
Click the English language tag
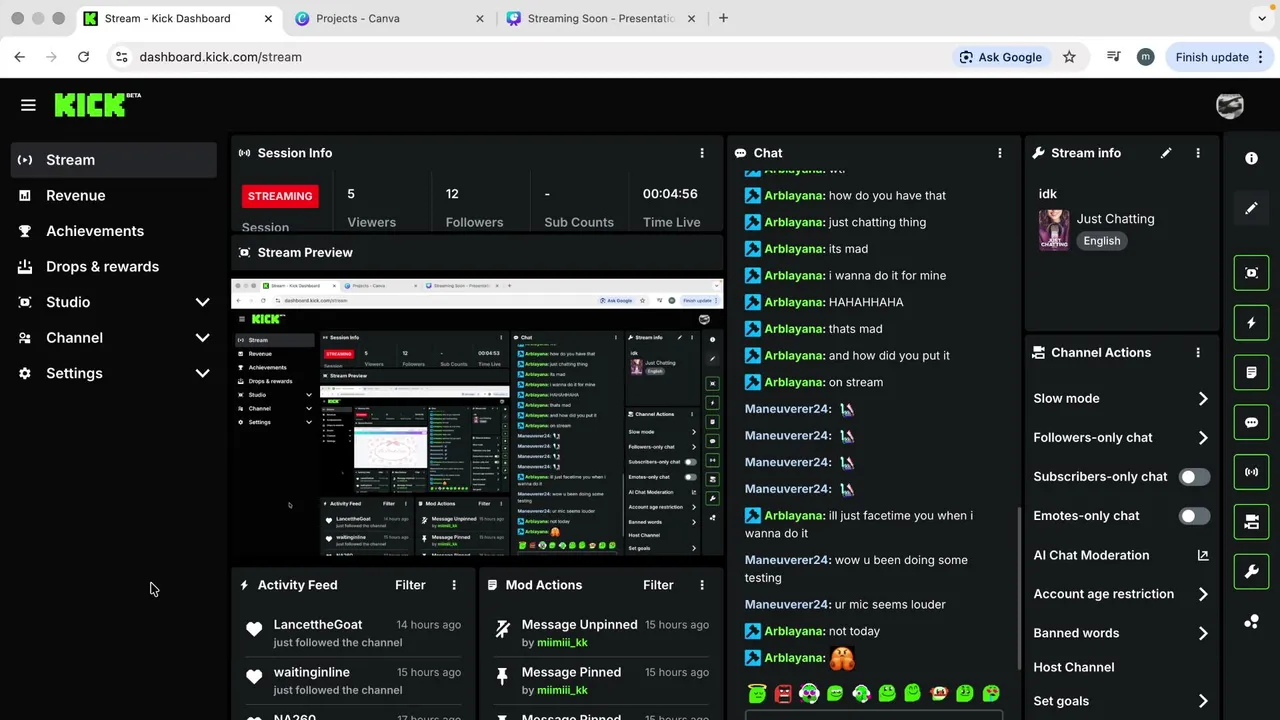pyautogui.click(x=1102, y=241)
